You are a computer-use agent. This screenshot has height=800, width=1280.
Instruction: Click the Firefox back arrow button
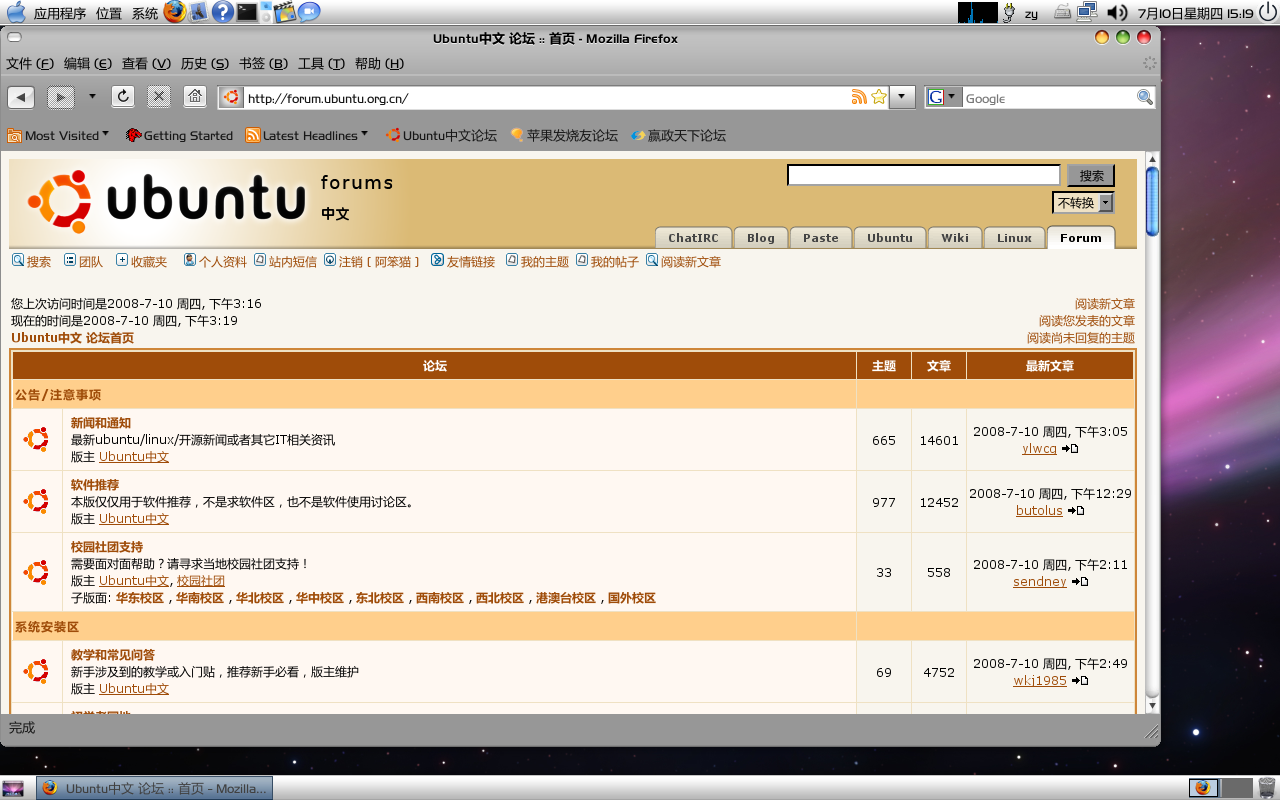22,97
